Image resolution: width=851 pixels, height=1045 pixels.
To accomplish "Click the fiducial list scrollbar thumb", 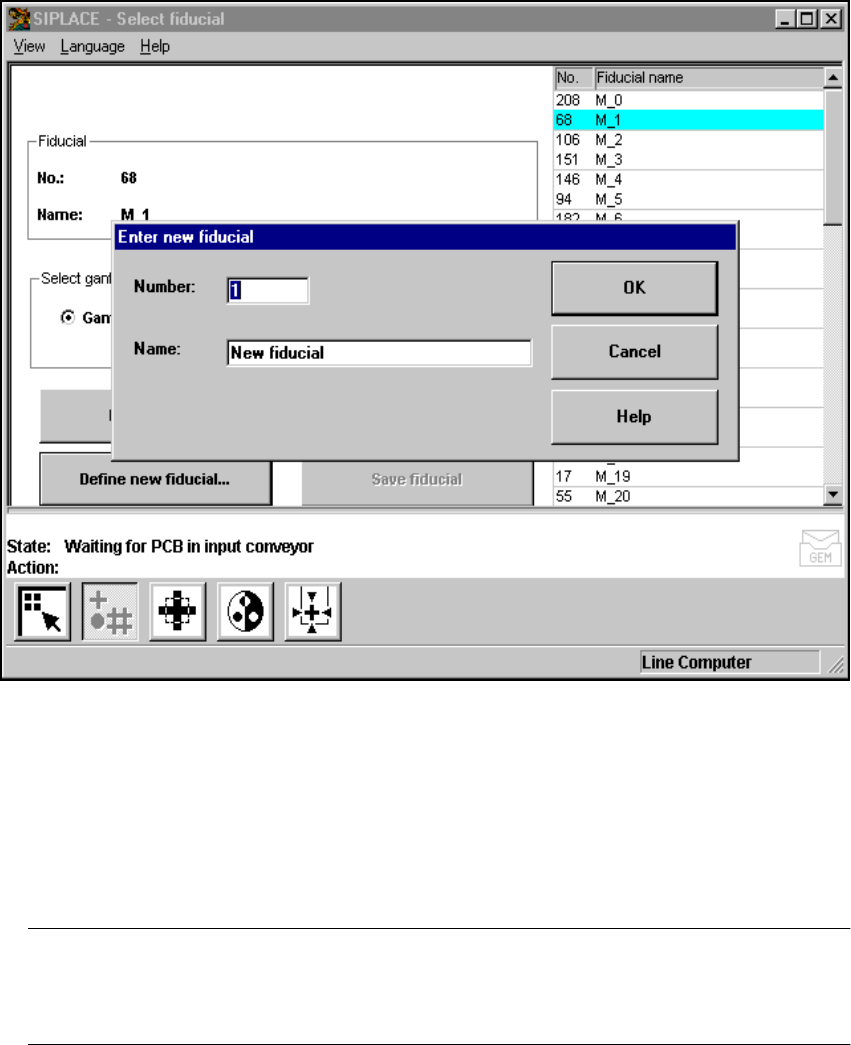I will coord(833,157).
